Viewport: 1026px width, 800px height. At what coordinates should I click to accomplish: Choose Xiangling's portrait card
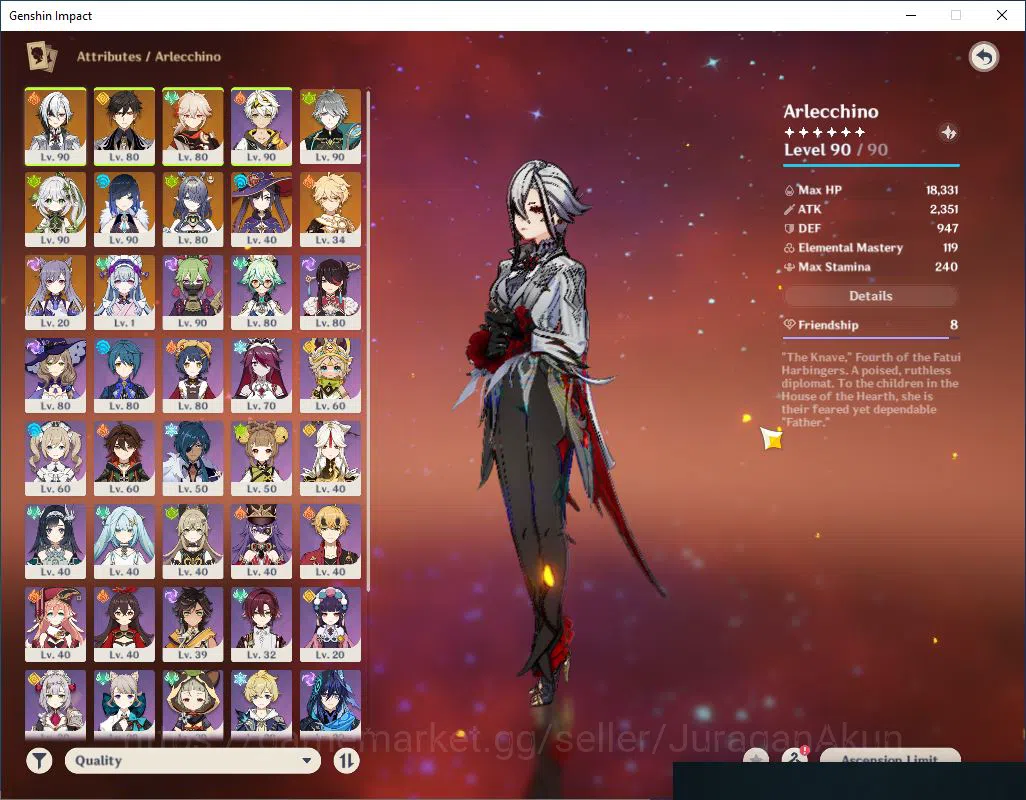click(193, 375)
